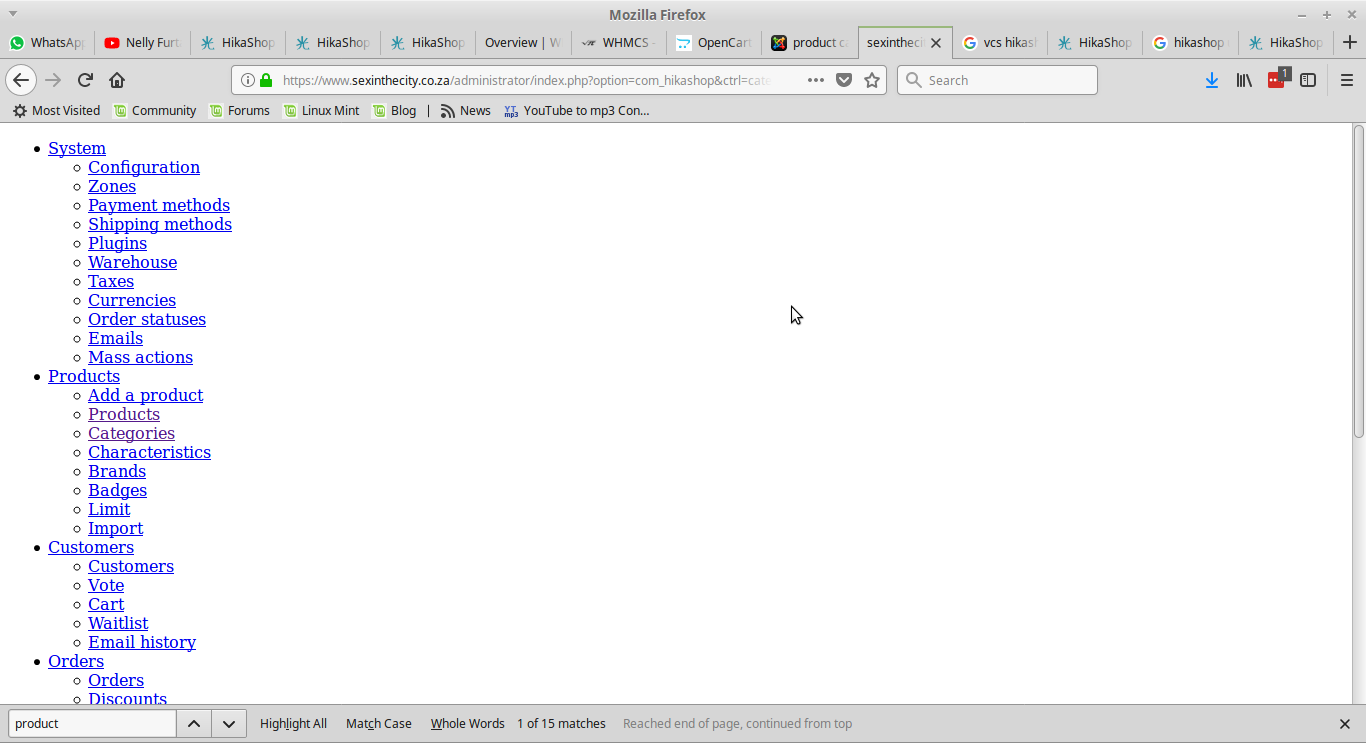
Task: Open the Firefox home page
Action: click(117, 80)
